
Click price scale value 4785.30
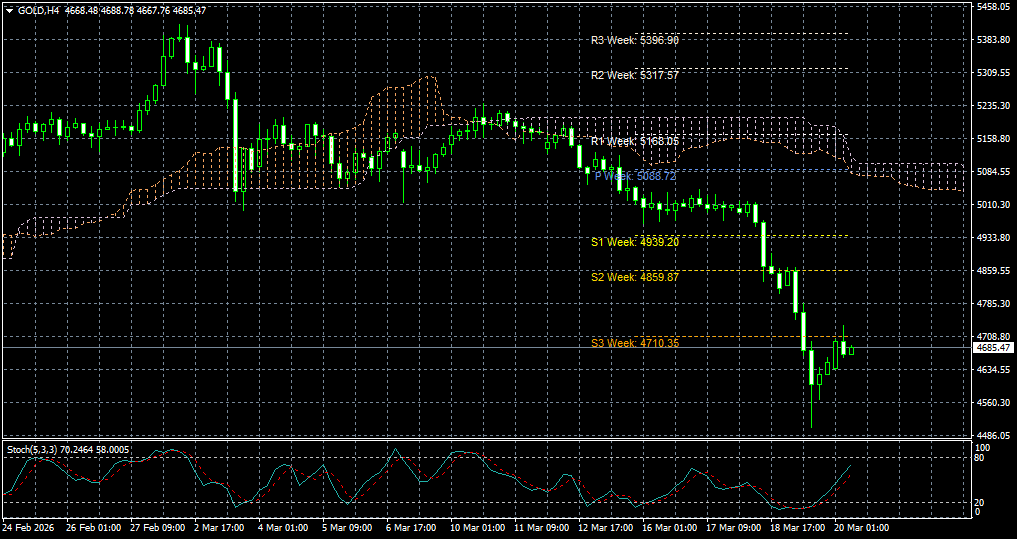pos(993,304)
